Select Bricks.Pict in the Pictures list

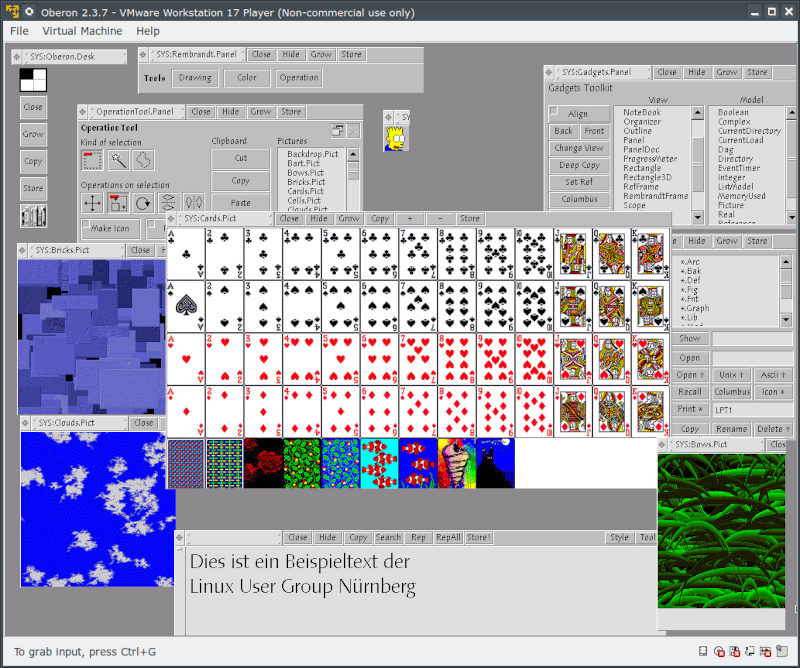coord(306,182)
